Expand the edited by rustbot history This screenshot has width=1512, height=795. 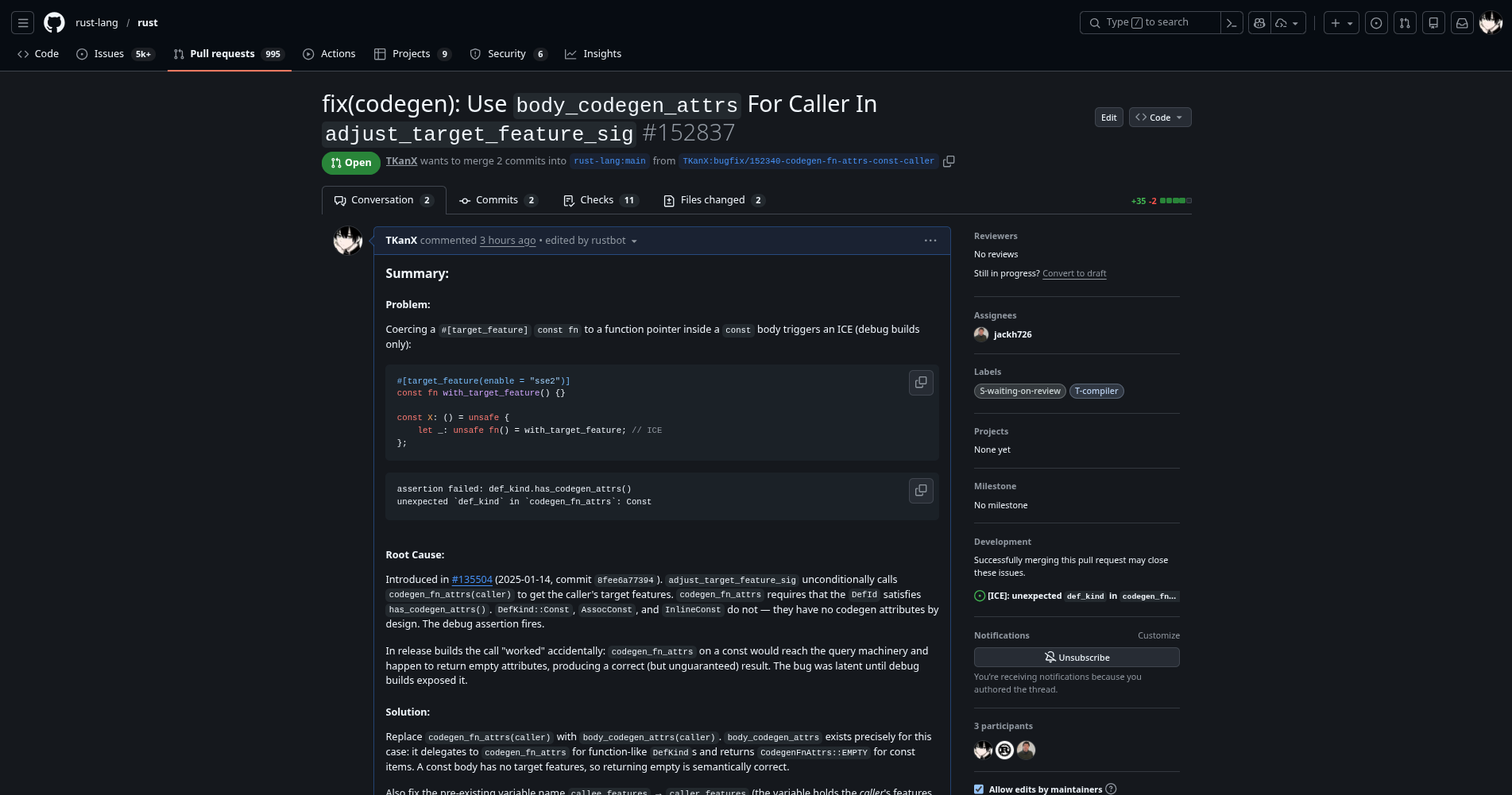pos(592,241)
